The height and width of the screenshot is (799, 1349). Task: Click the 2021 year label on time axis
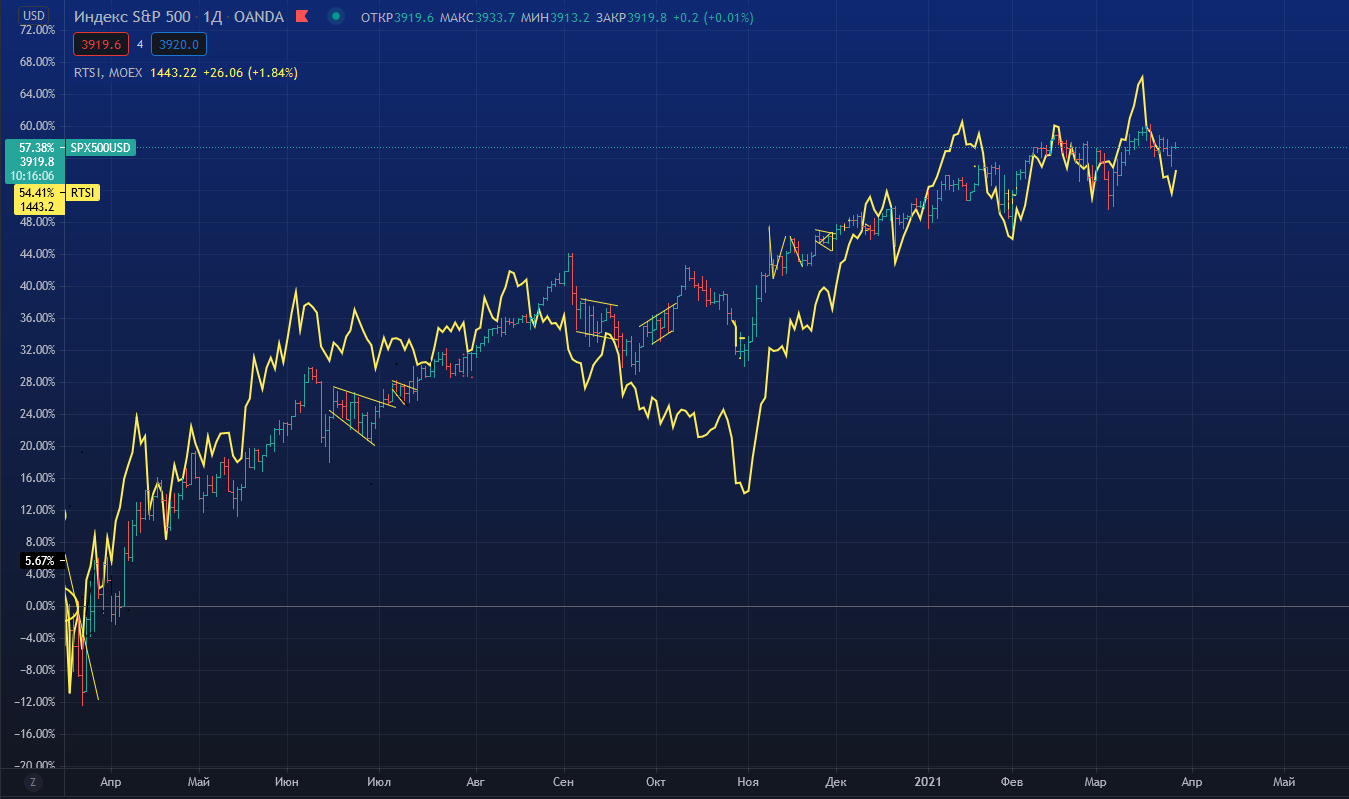(x=928, y=781)
